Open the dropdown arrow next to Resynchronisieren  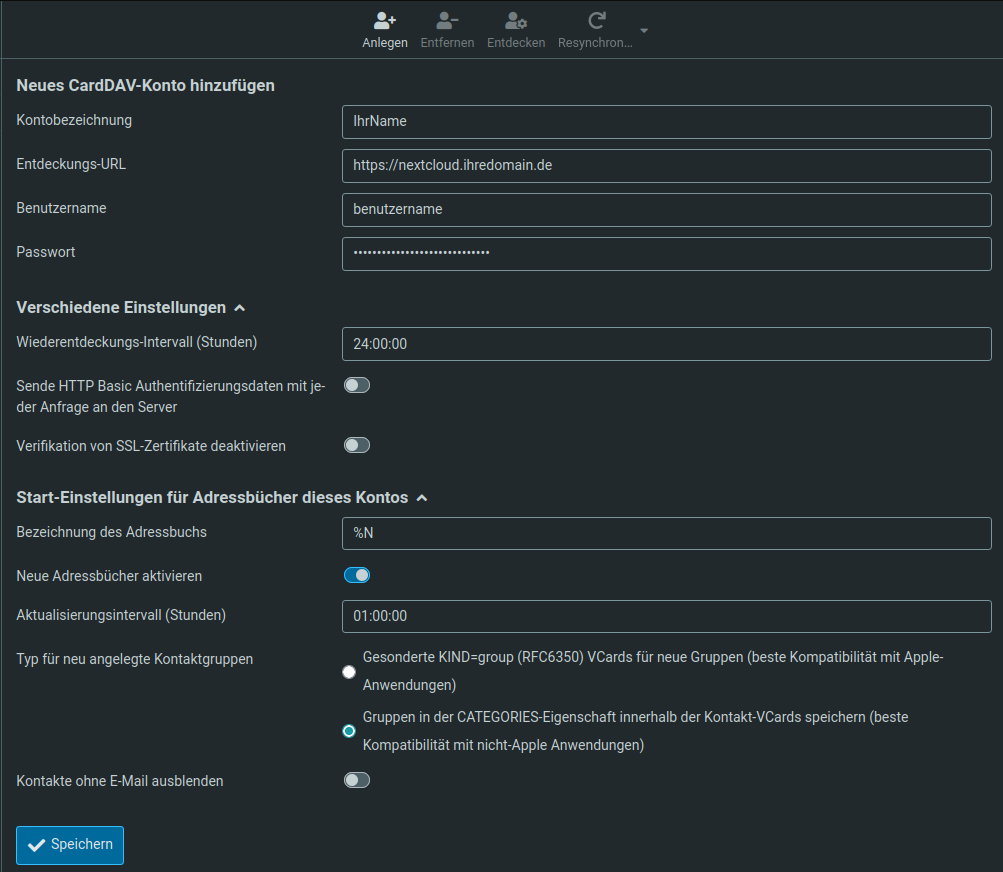point(644,31)
